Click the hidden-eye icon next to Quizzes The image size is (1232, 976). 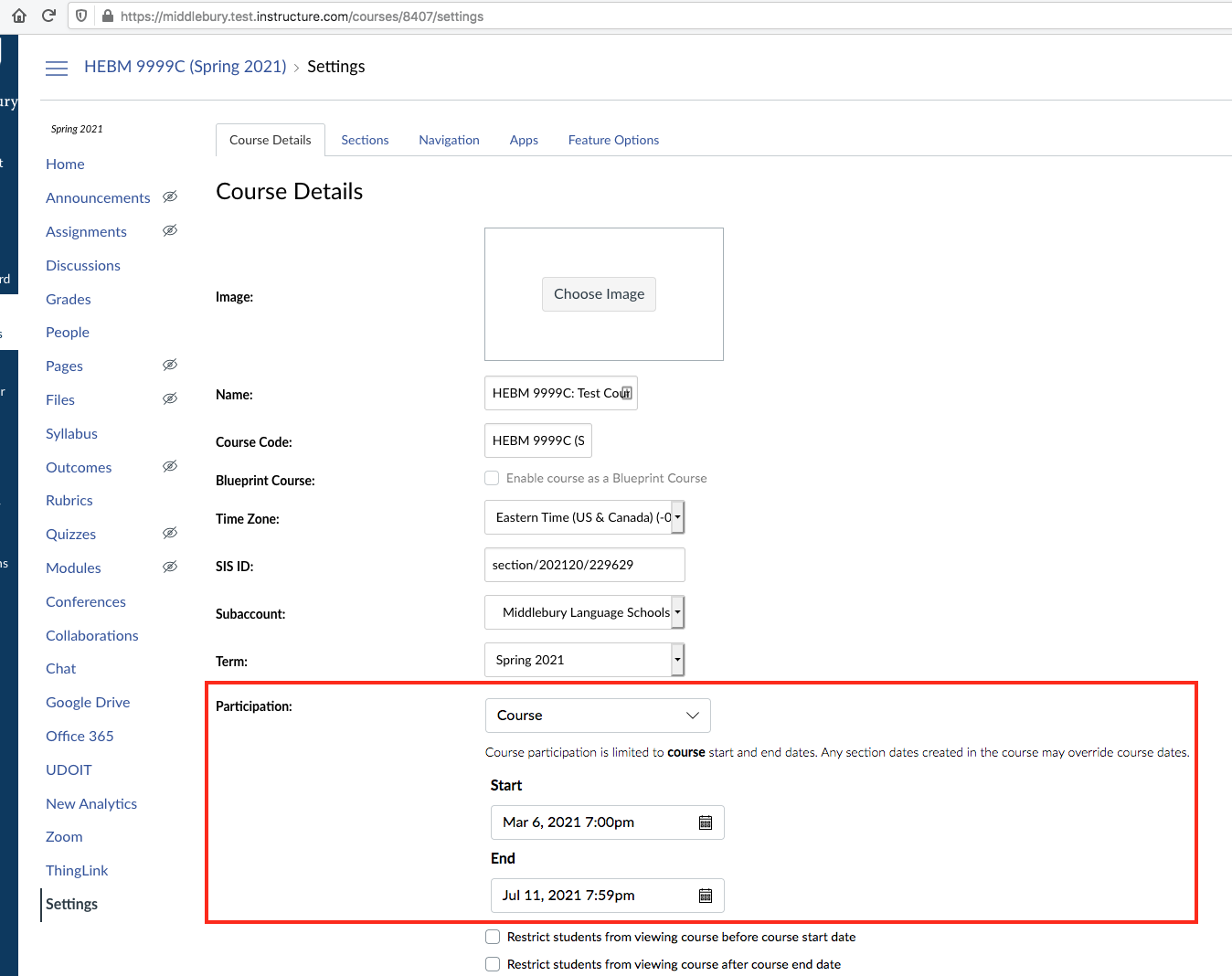[x=170, y=533]
